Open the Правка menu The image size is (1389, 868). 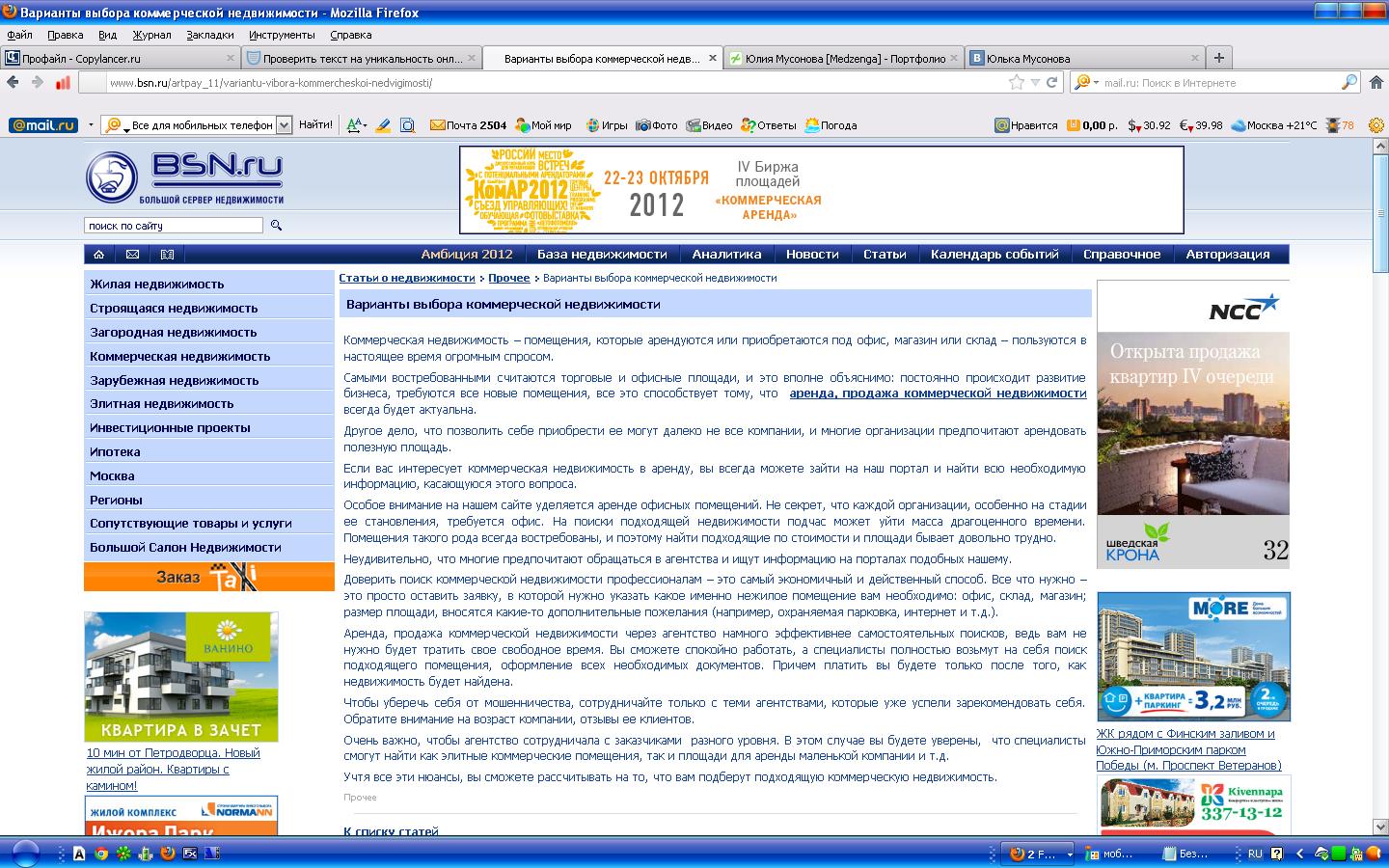click(66, 35)
